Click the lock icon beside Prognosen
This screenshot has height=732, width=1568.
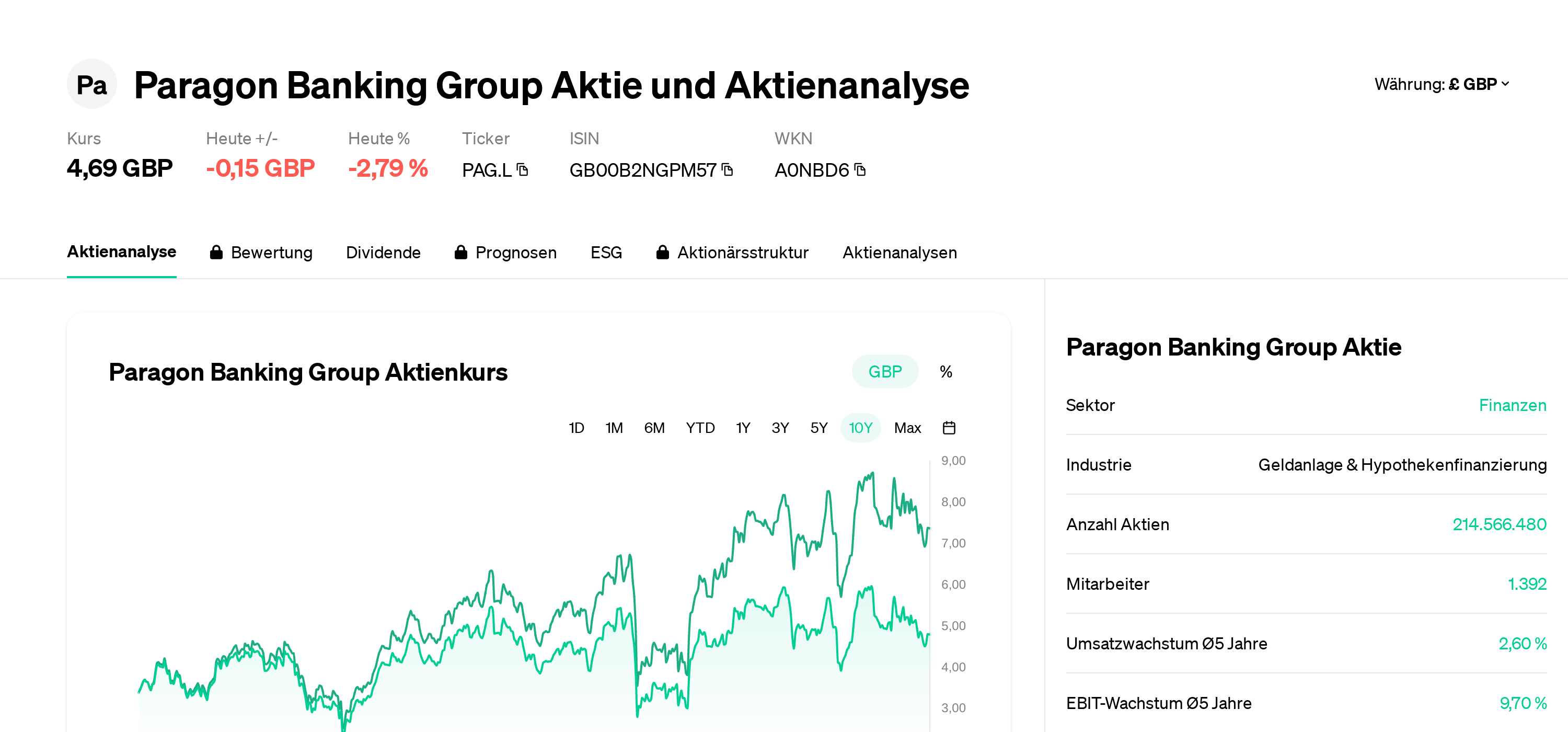pos(461,252)
